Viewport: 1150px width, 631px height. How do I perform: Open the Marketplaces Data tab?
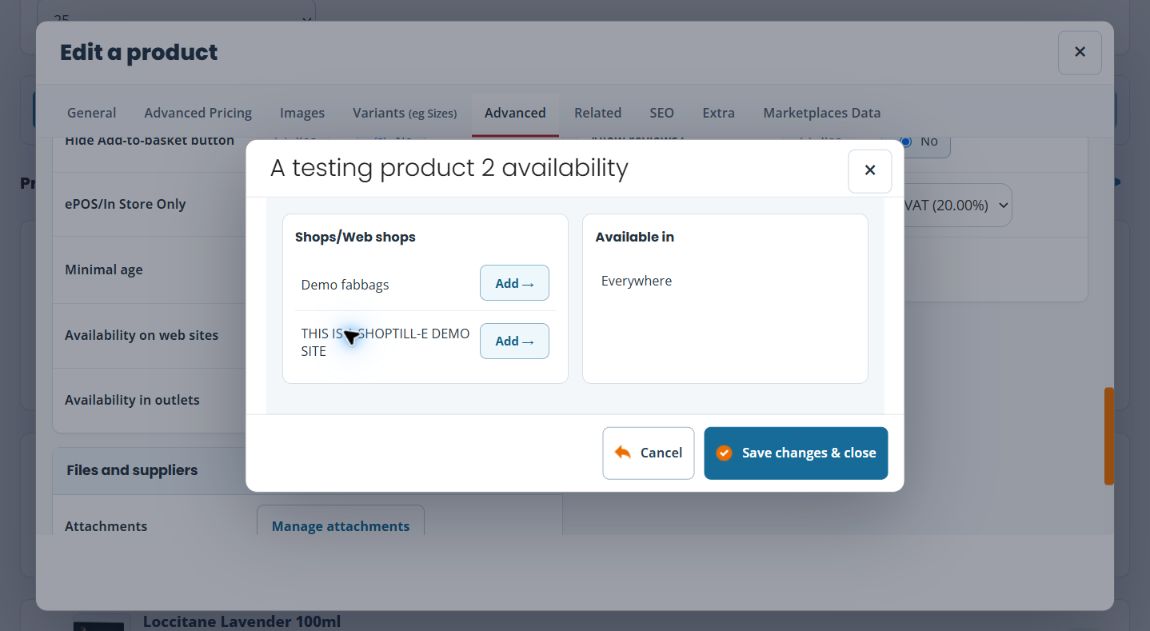coord(821,113)
